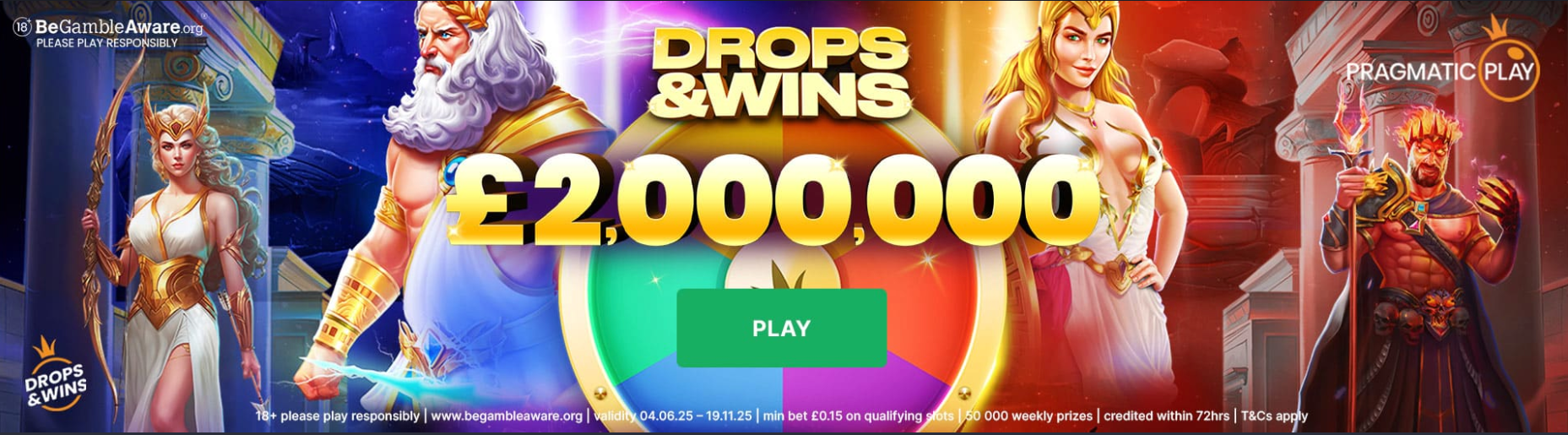Click the green PLAY button
Image resolution: width=1568 pixels, height=435 pixels.
click(x=781, y=328)
